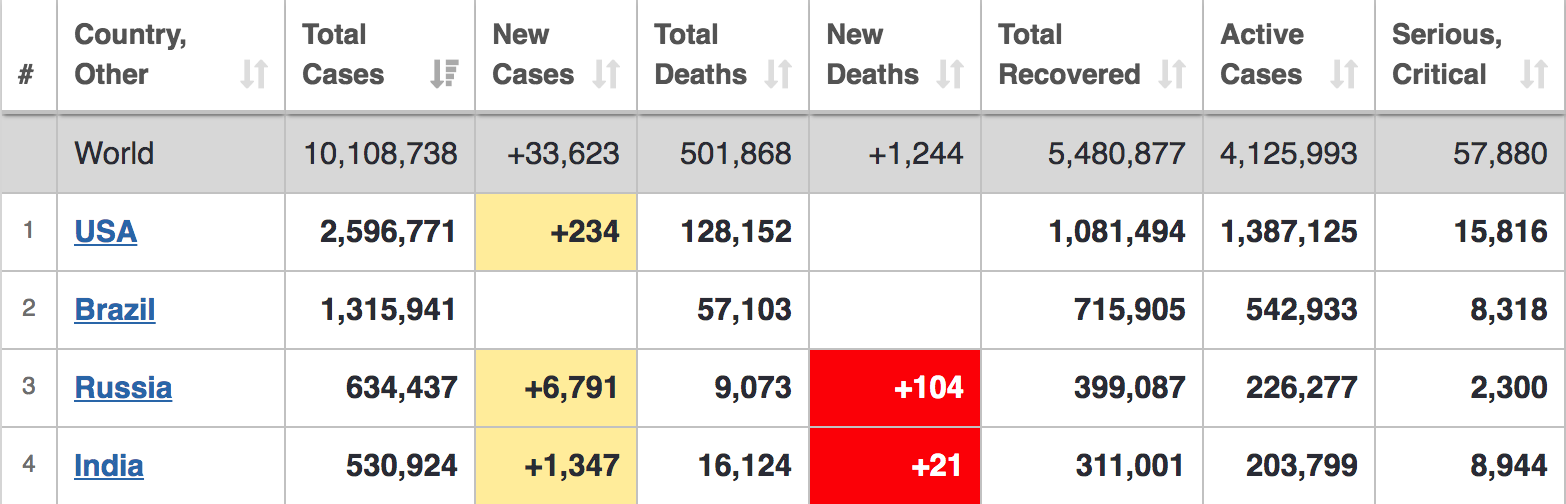Select Brazil's 715,905 total recovered cell
Viewport: 1566px width, 504px height.
(1130, 310)
